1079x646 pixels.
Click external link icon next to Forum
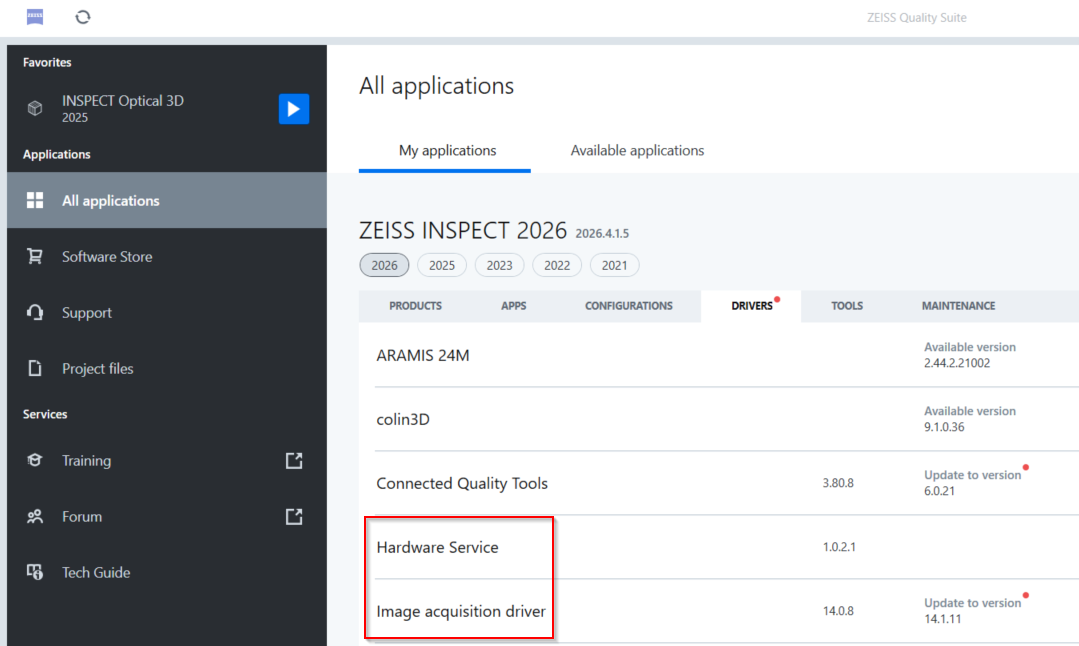click(x=294, y=517)
